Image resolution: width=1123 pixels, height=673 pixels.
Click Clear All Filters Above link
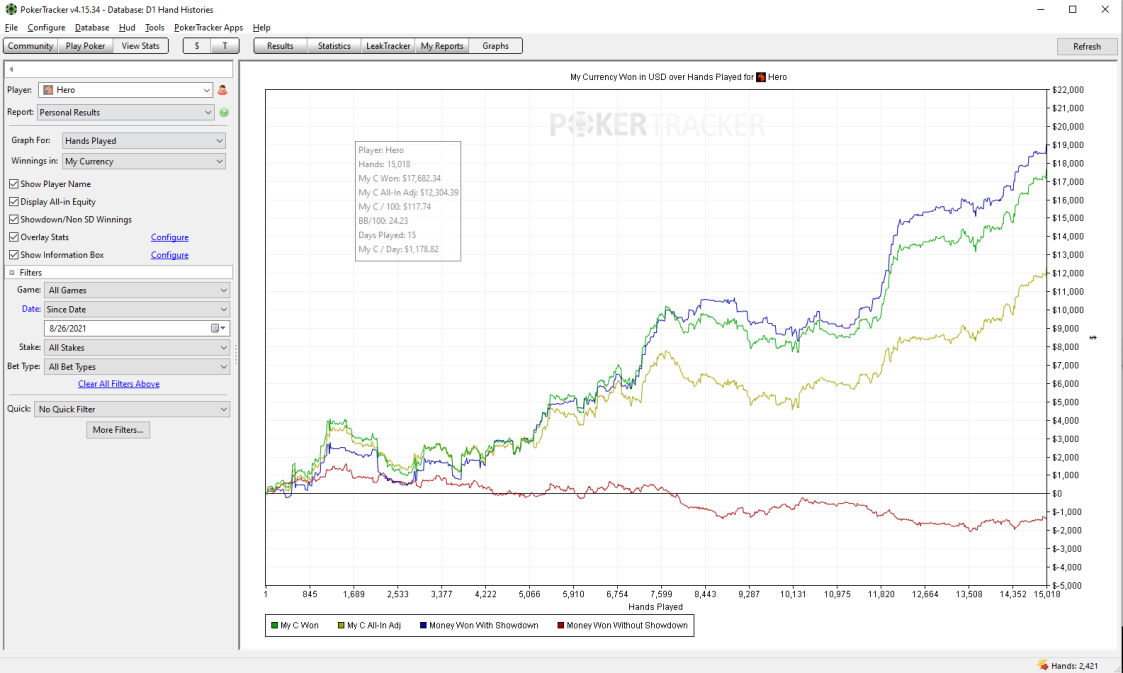point(119,384)
